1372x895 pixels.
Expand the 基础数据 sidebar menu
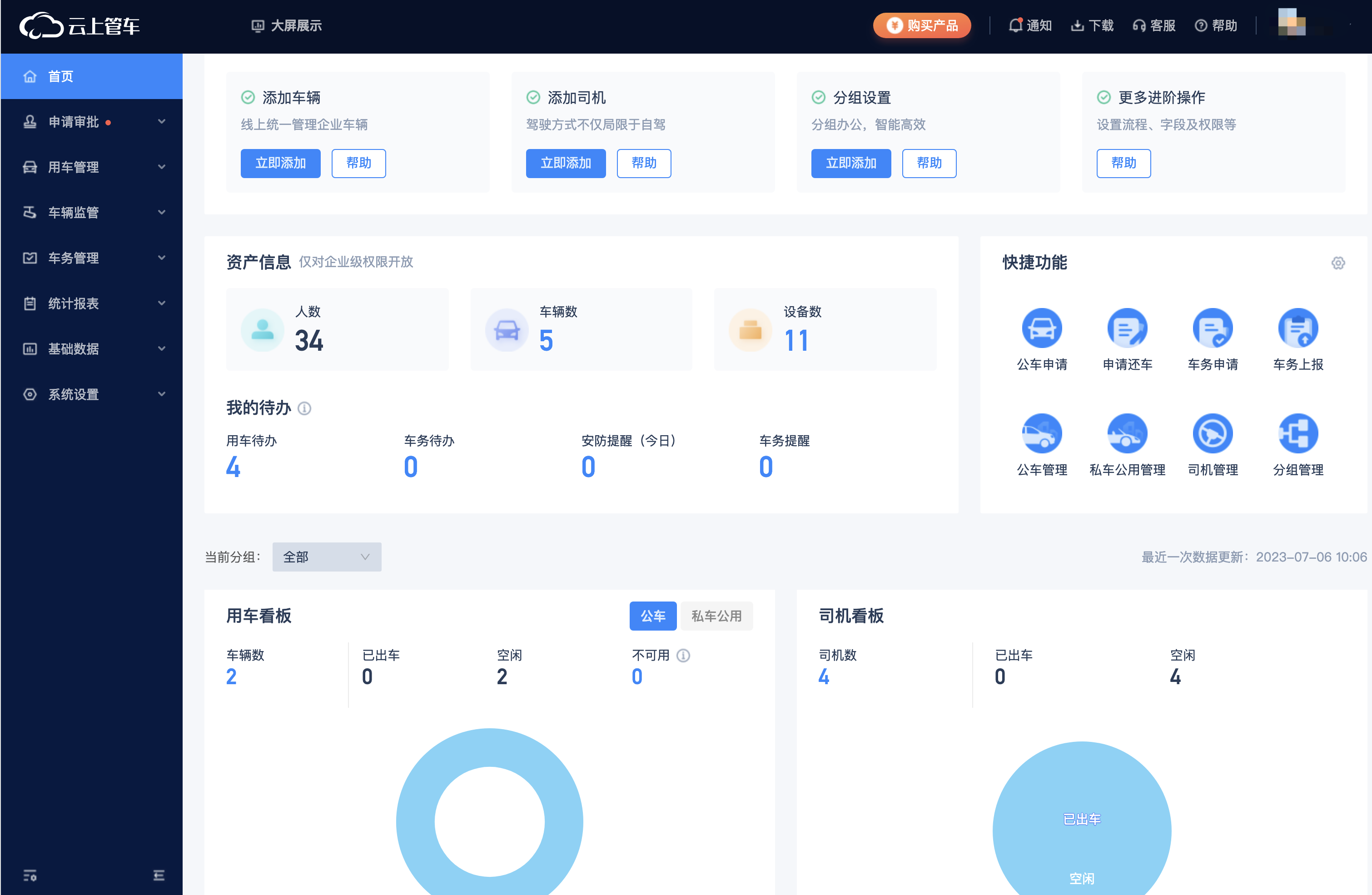pyautogui.click(x=92, y=348)
